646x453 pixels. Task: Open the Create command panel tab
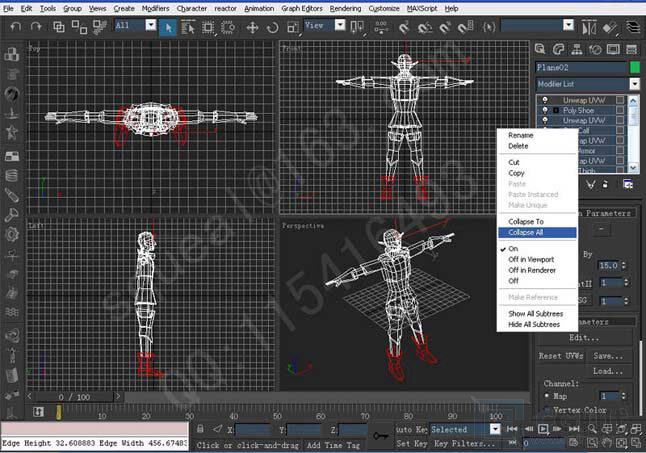pyautogui.click(x=540, y=49)
